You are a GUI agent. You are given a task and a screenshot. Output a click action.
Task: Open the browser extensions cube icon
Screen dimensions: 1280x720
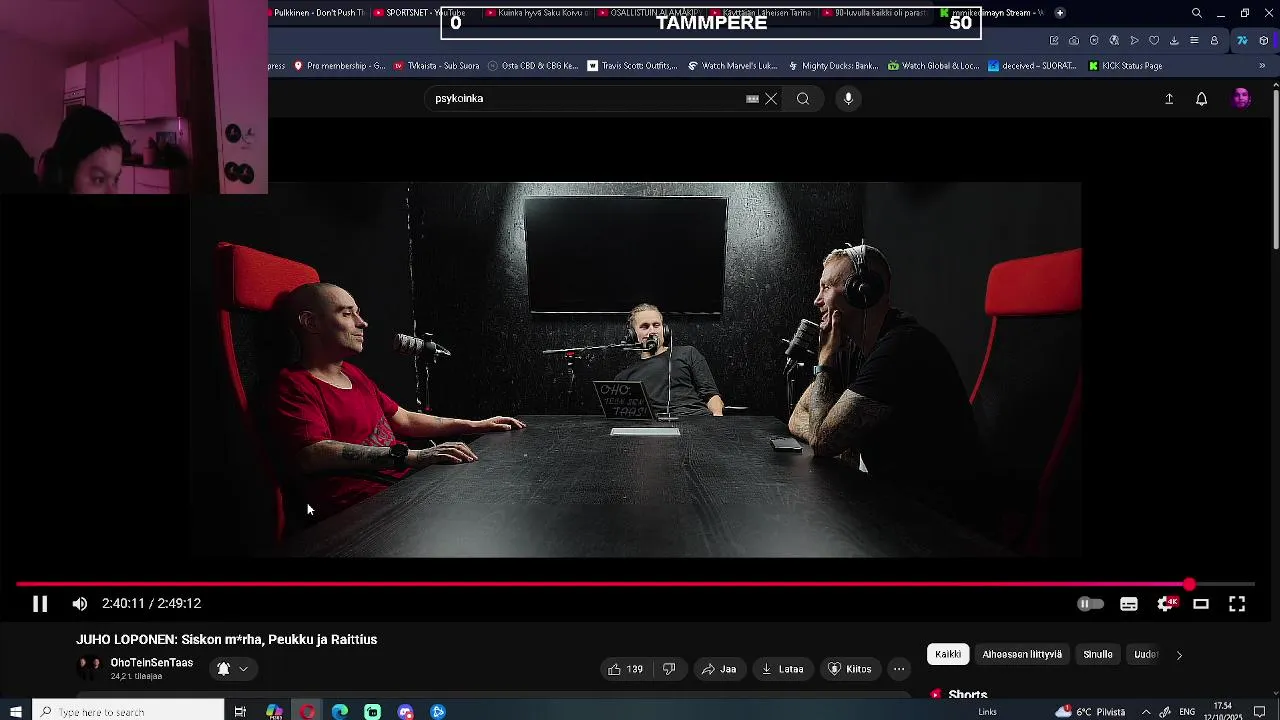point(1264,41)
